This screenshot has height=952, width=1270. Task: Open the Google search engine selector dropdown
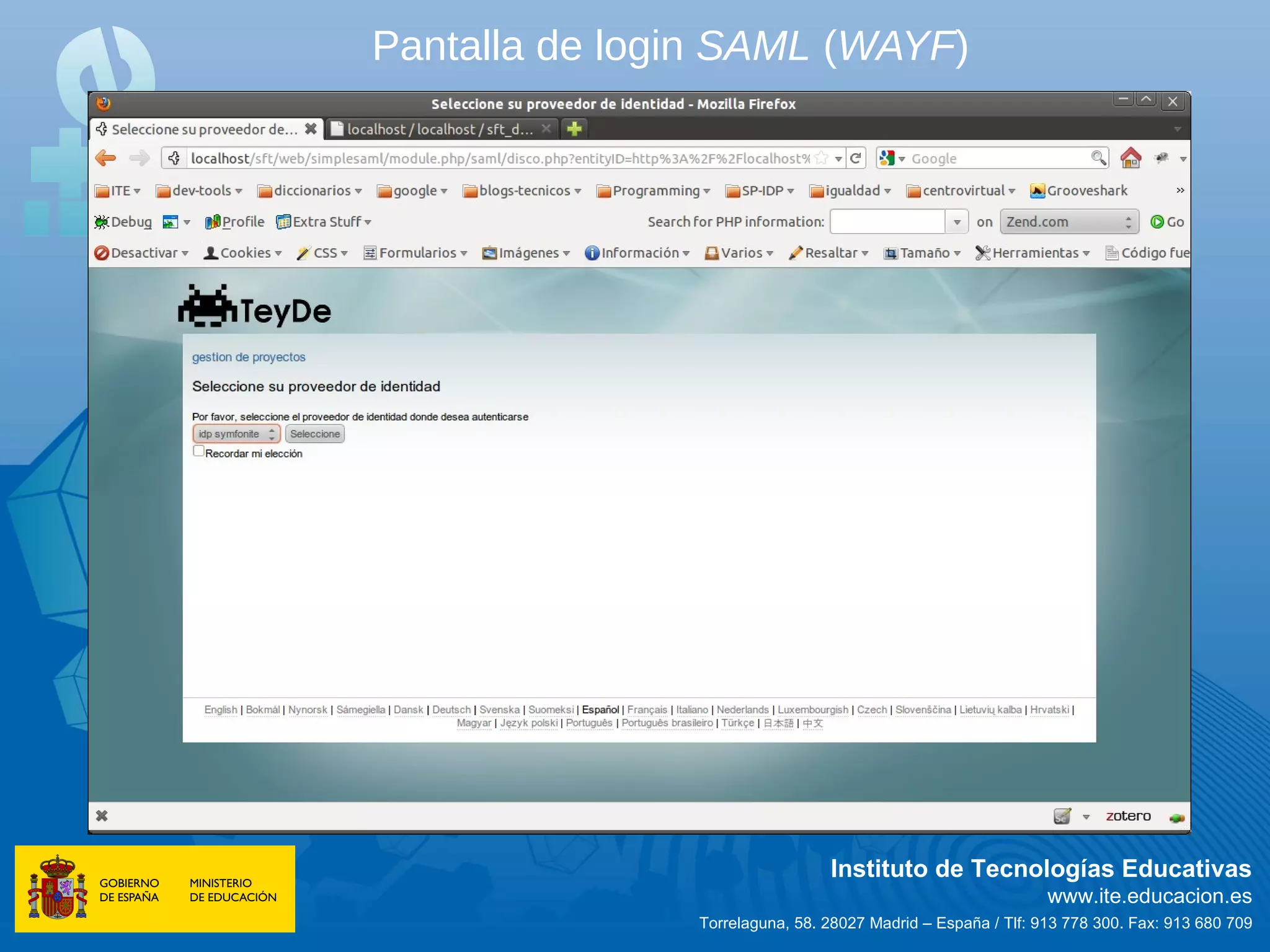893,158
